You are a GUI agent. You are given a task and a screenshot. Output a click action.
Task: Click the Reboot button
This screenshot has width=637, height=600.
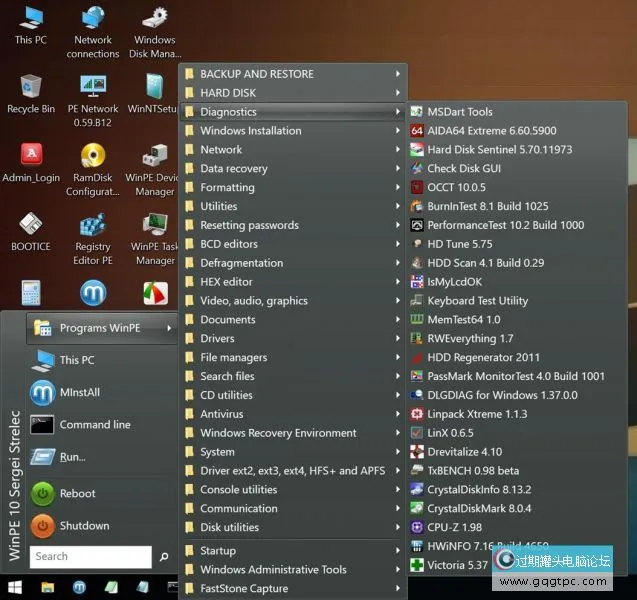coord(77,493)
